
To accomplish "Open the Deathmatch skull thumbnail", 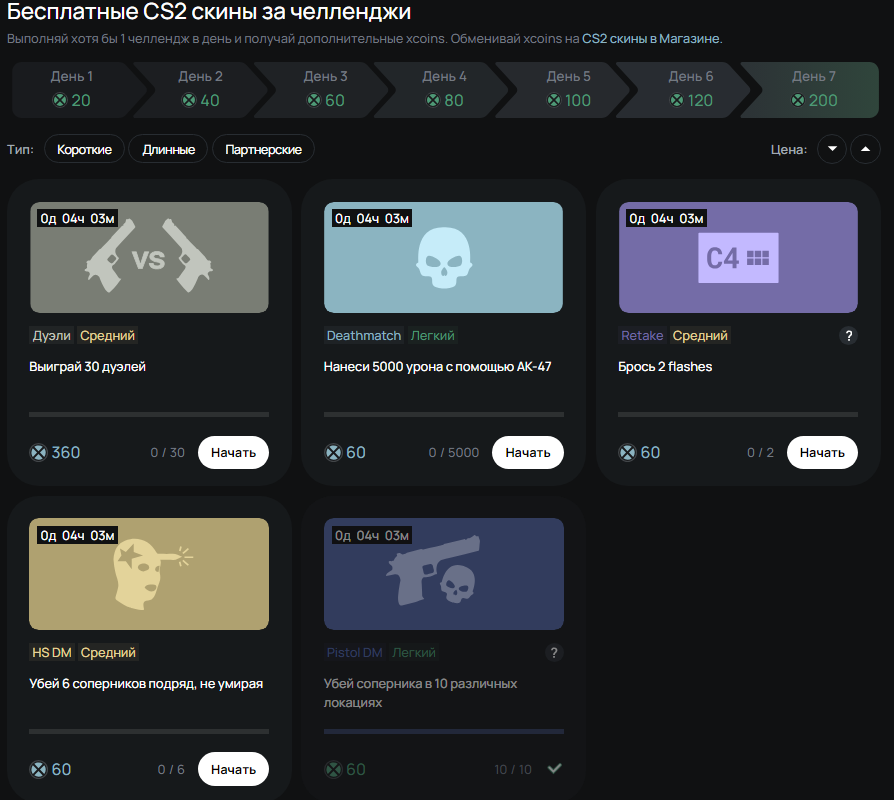I will tap(444, 257).
